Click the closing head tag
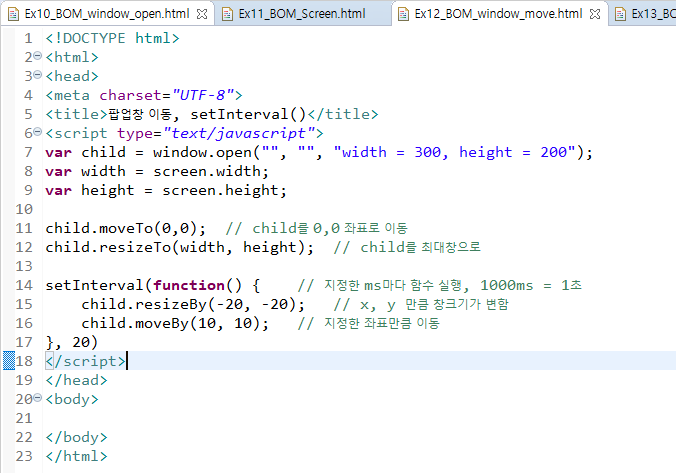 pyautogui.click(x=76, y=380)
